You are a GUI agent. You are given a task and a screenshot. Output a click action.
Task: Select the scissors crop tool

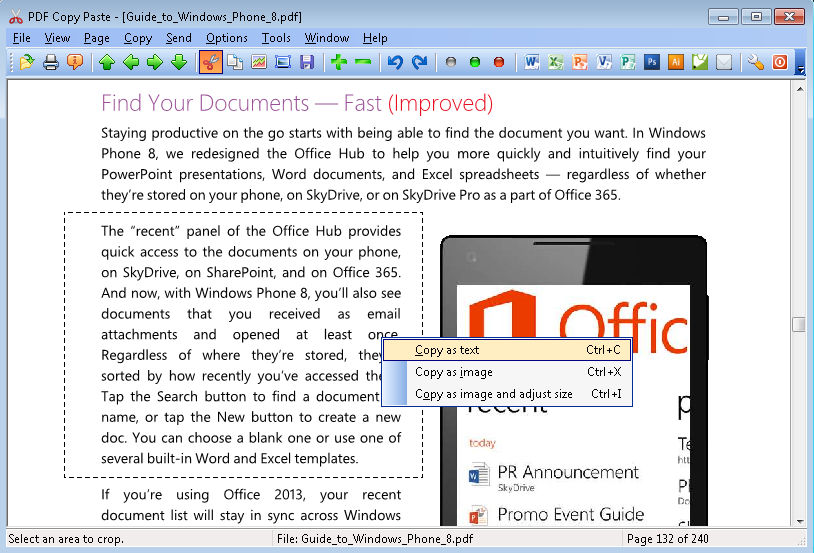(211, 62)
